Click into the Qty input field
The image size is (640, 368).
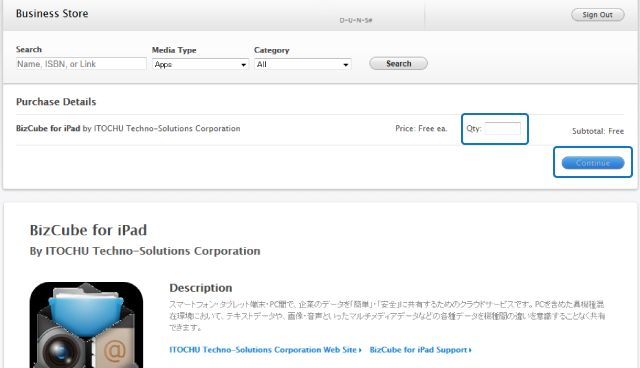(502, 129)
